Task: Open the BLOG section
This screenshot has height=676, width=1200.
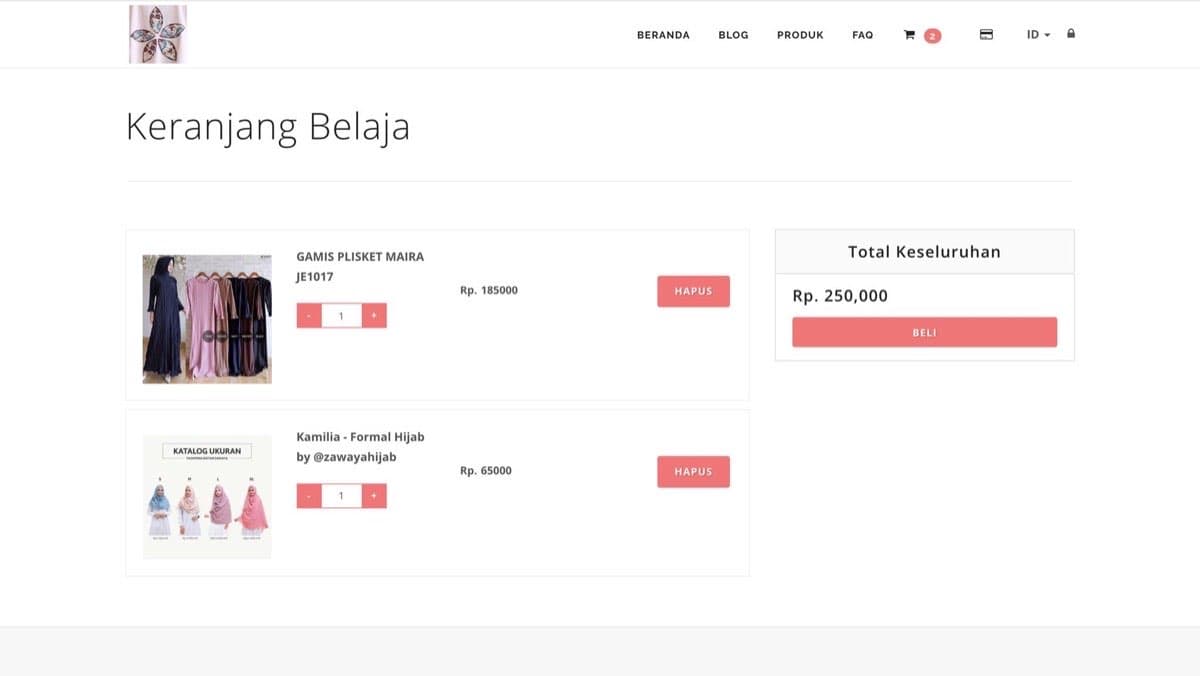Action: click(x=733, y=35)
